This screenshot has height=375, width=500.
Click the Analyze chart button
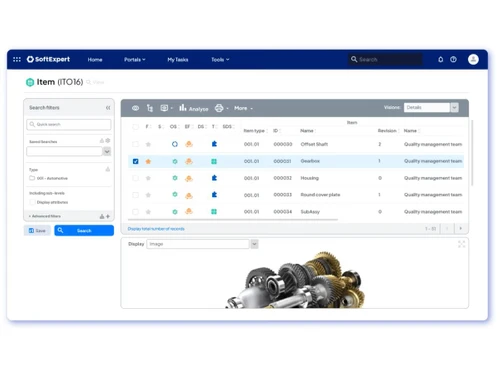[194, 108]
